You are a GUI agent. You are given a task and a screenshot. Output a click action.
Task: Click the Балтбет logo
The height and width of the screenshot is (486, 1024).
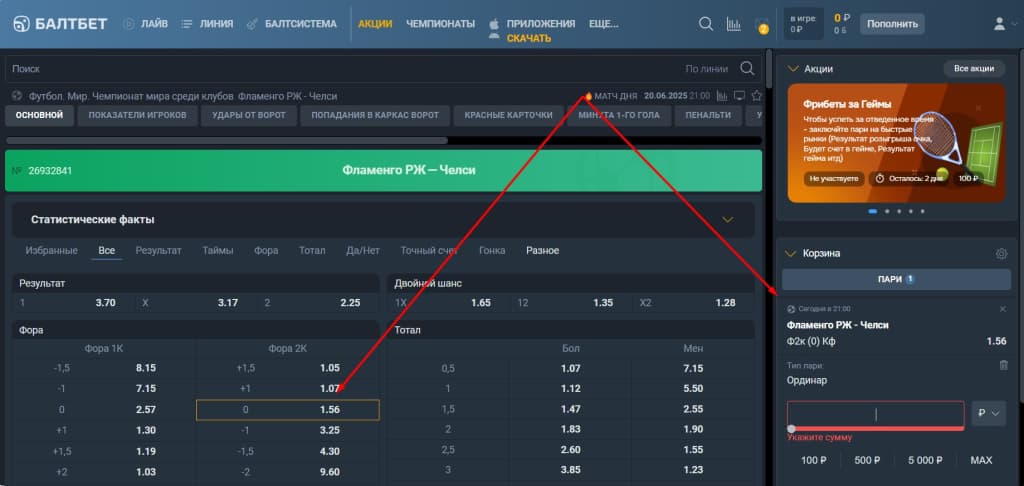[59, 24]
